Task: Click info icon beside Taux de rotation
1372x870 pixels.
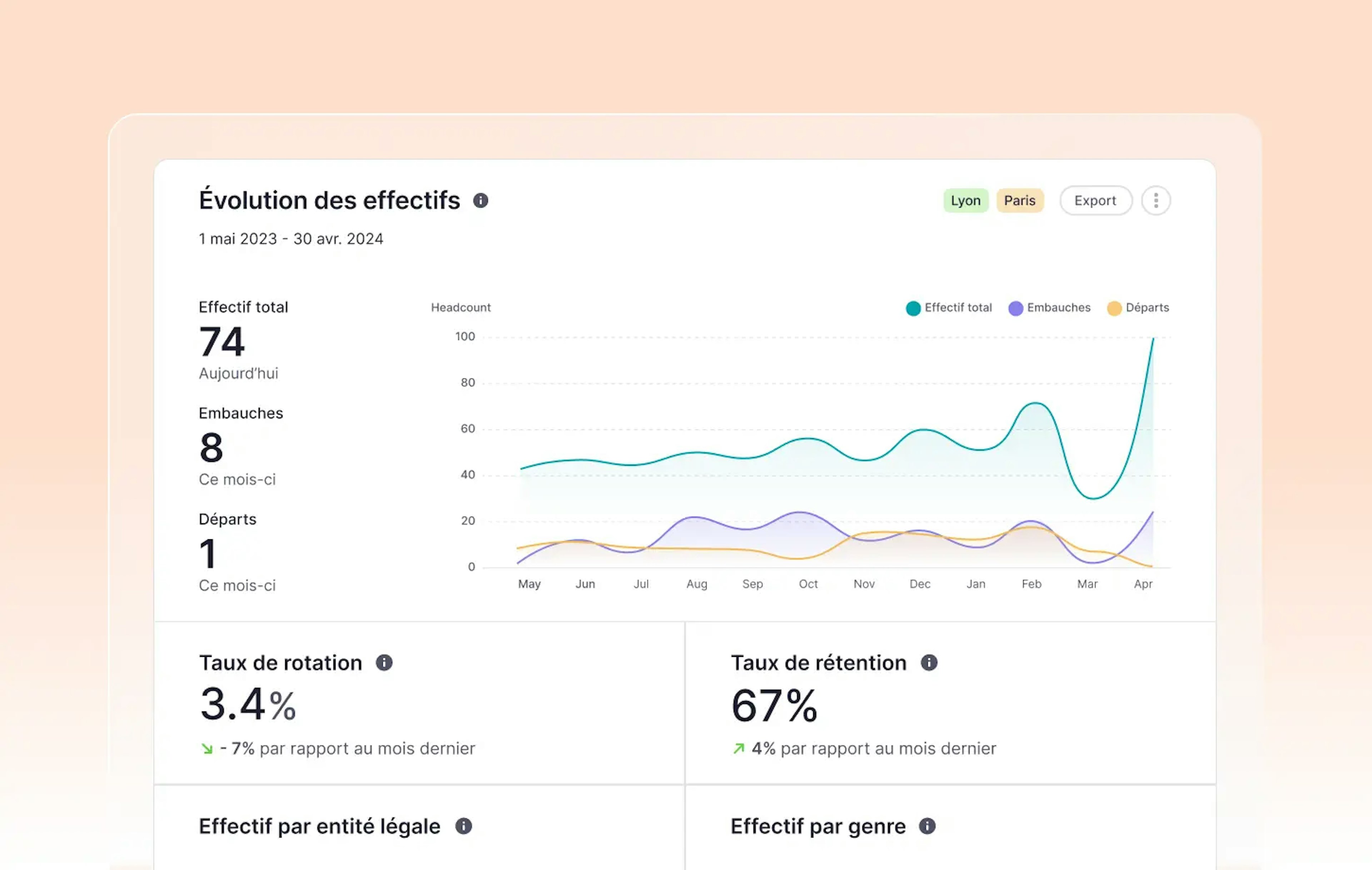Action: click(x=384, y=663)
